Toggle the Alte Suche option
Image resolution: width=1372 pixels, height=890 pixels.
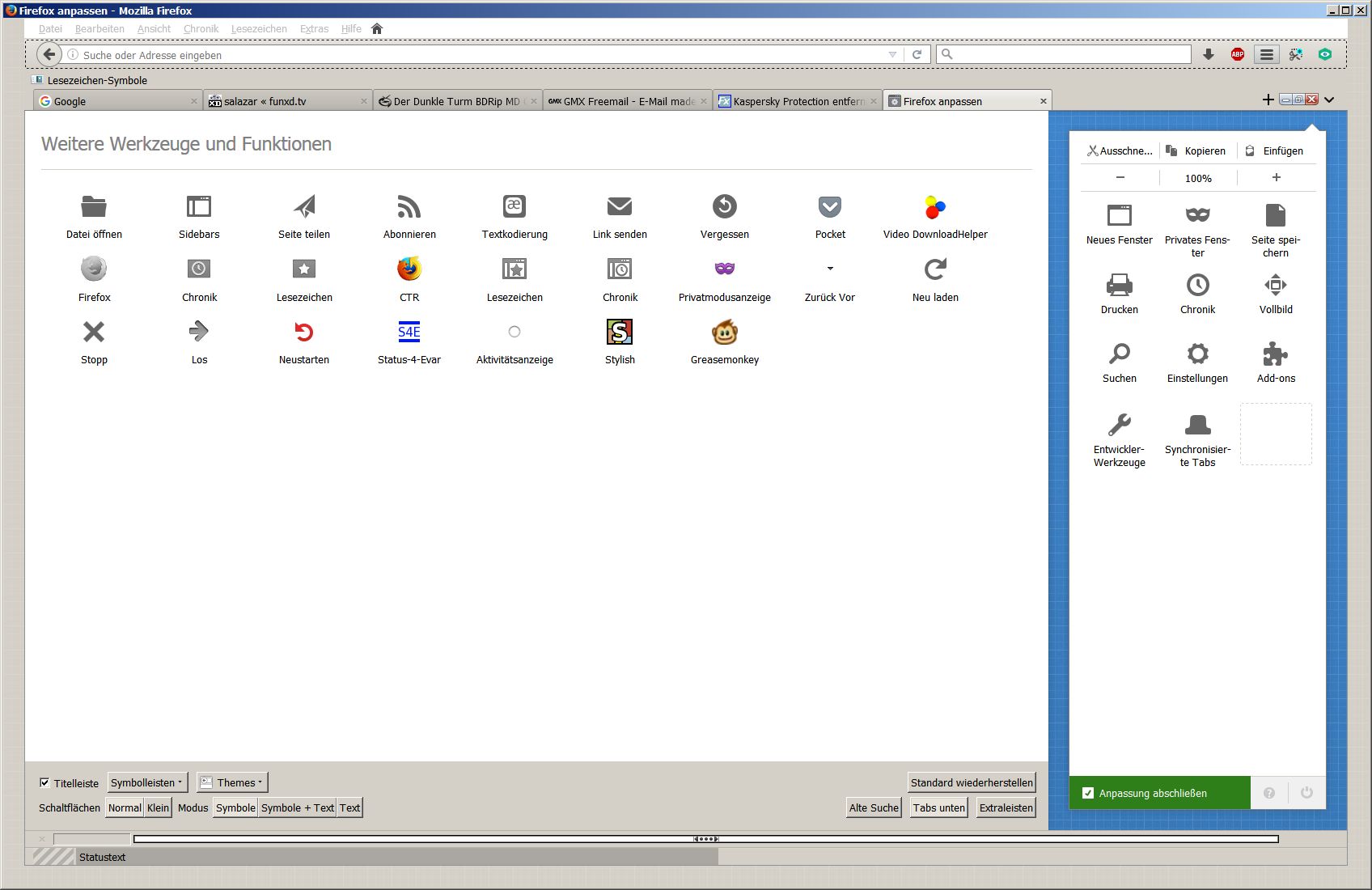(874, 807)
